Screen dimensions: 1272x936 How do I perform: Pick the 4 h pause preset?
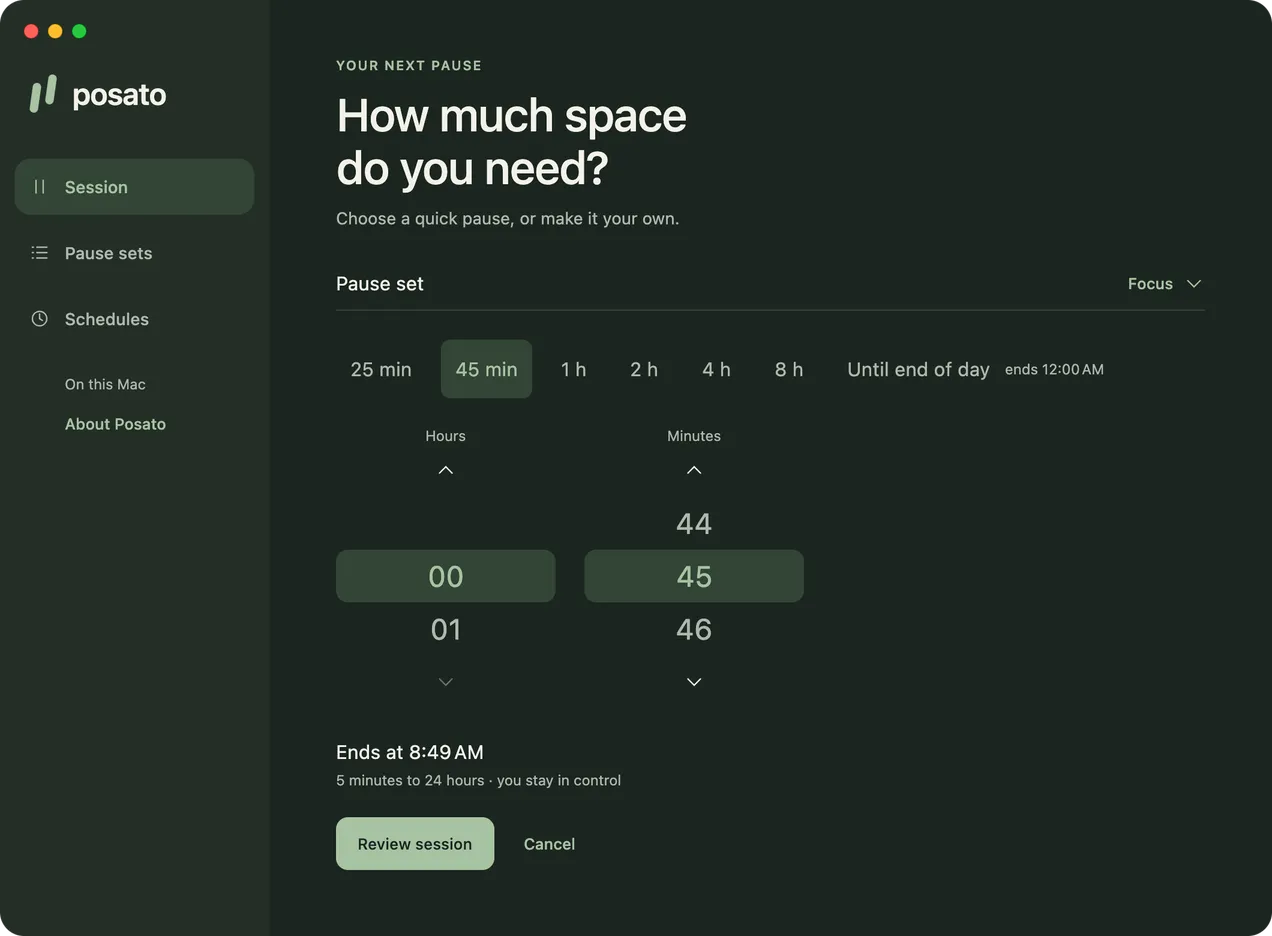click(716, 369)
